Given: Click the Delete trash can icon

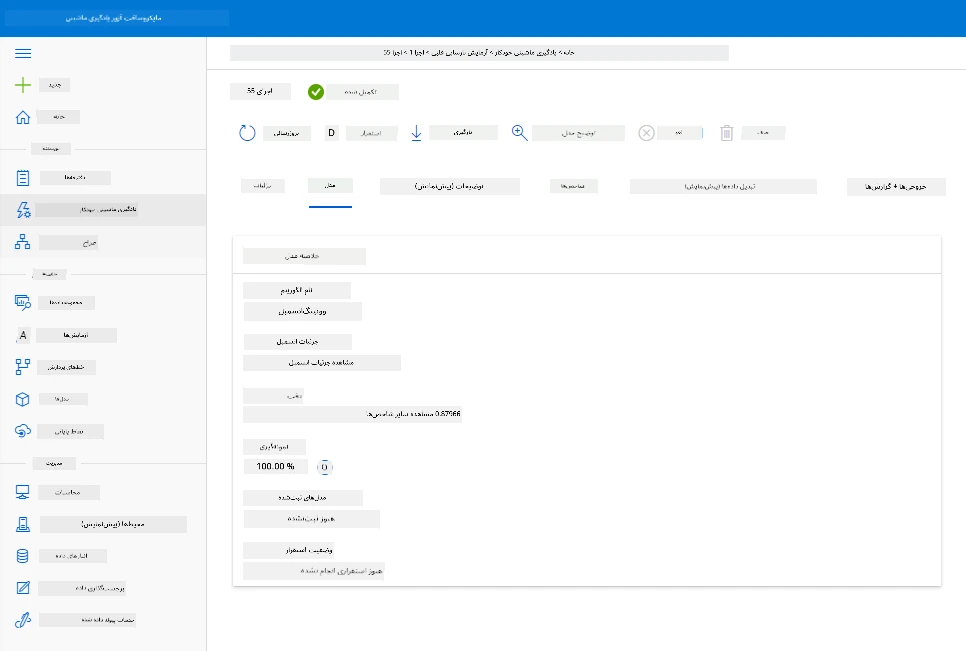Looking at the screenshot, I should coord(727,133).
